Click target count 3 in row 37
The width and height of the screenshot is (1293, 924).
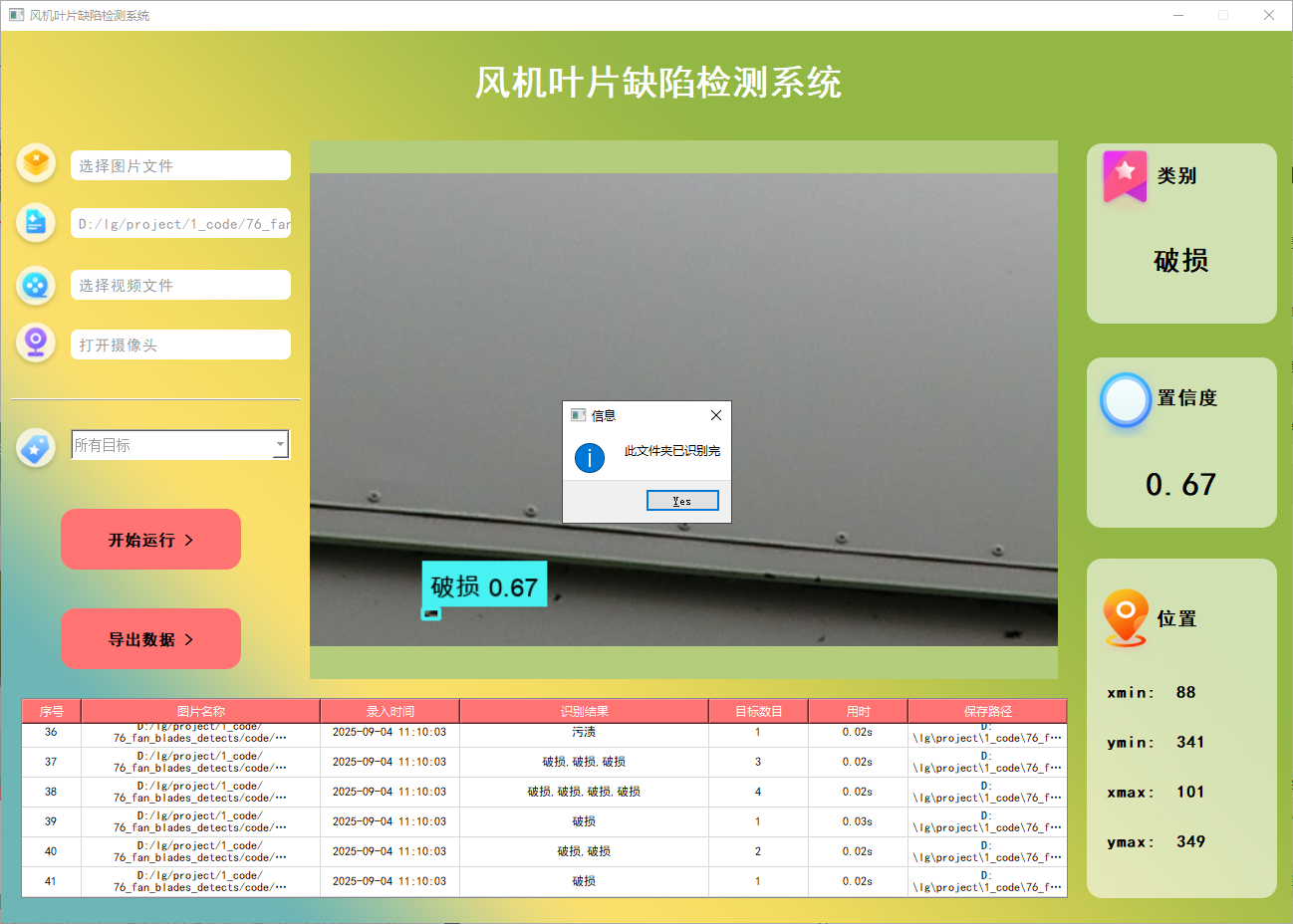click(758, 762)
